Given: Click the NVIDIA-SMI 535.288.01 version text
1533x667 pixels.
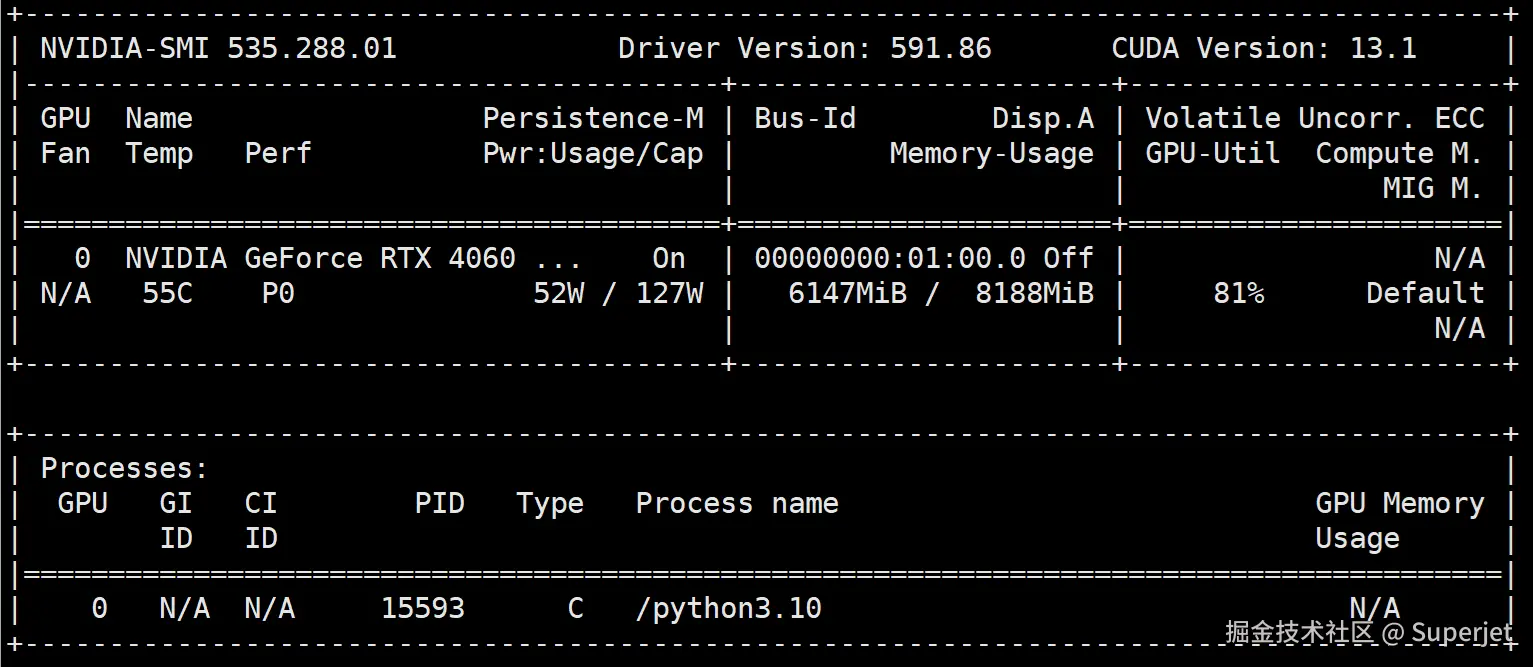Looking at the screenshot, I should (218, 48).
